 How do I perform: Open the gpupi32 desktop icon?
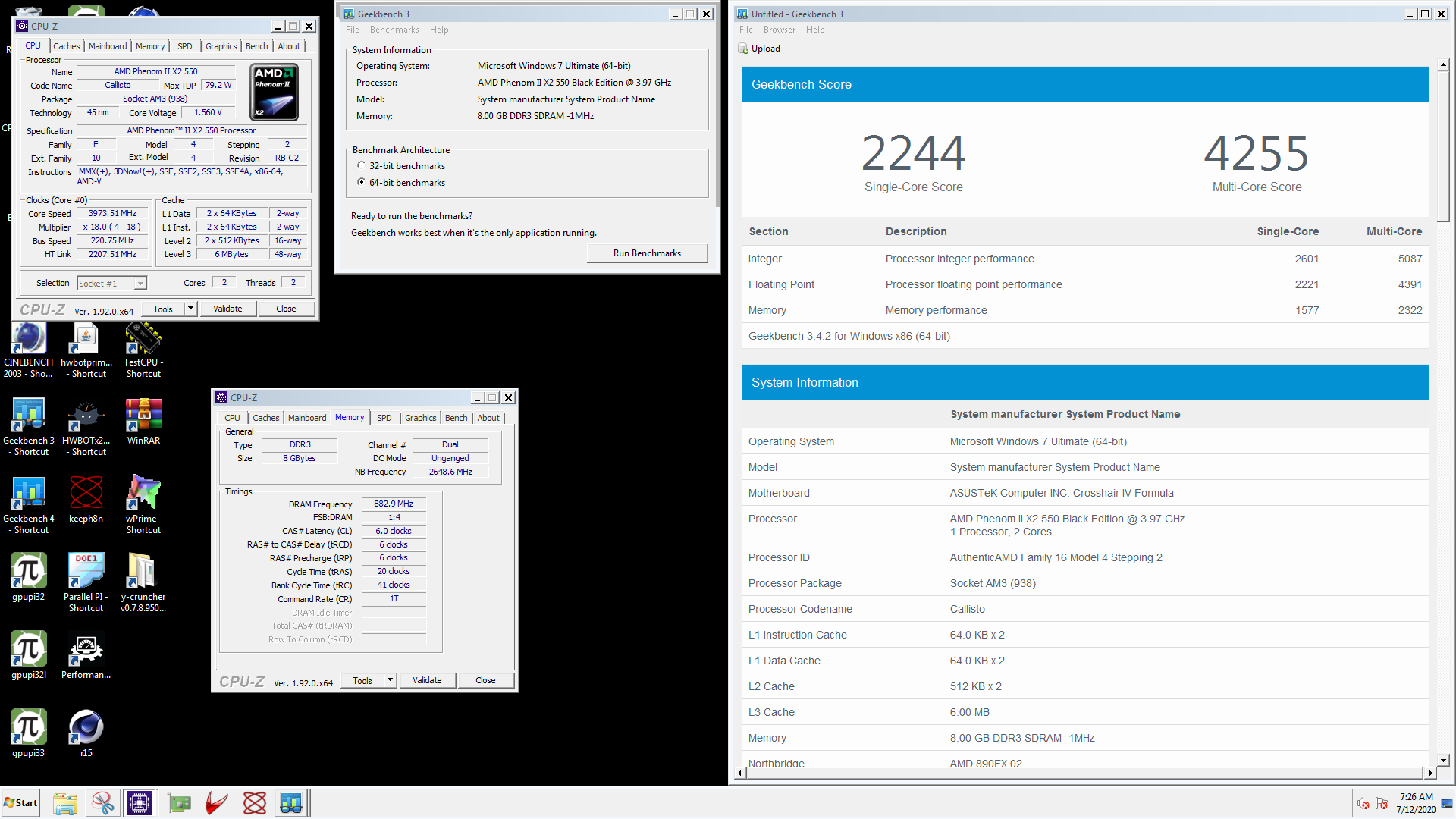(29, 578)
